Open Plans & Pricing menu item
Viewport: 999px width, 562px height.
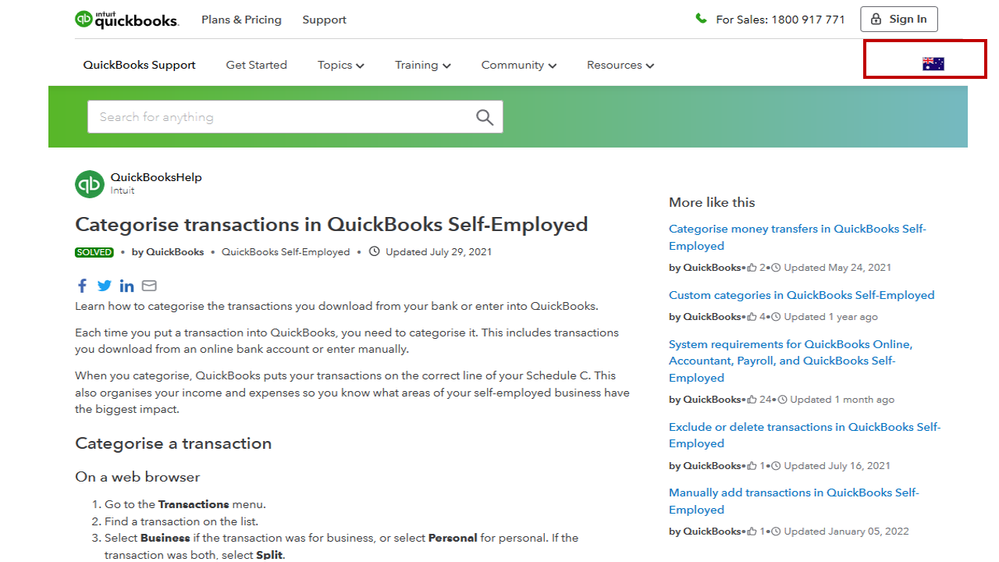point(241,19)
